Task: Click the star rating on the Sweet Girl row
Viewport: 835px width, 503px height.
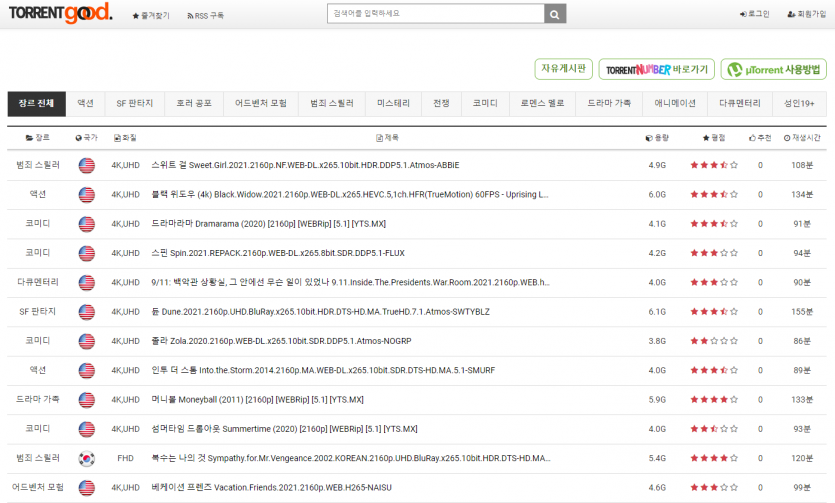Action: [713, 165]
